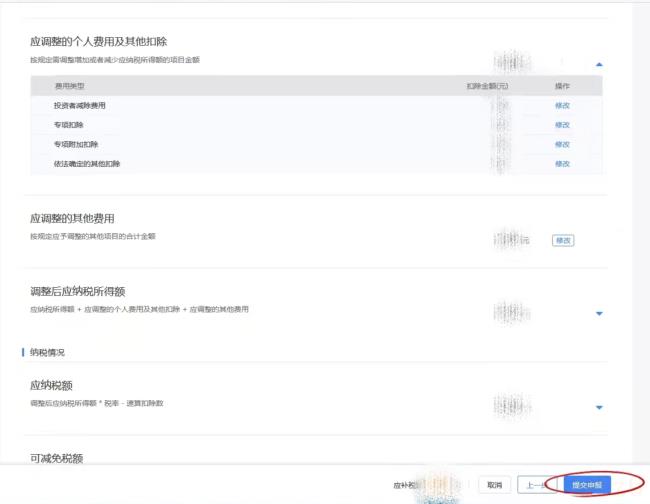Click the 可减免税额 heading

tap(56, 458)
